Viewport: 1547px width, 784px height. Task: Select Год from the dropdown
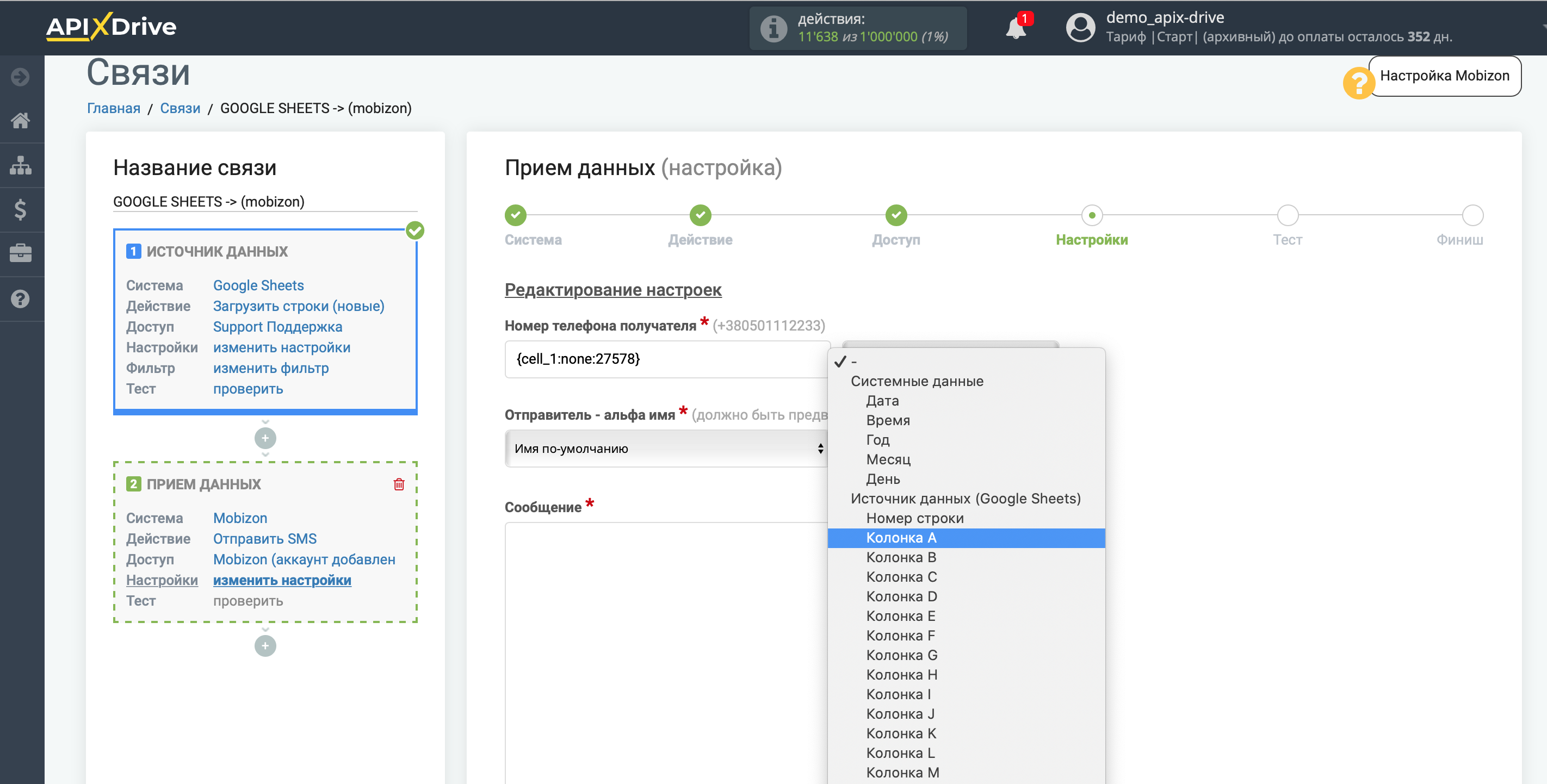point(966,440)
